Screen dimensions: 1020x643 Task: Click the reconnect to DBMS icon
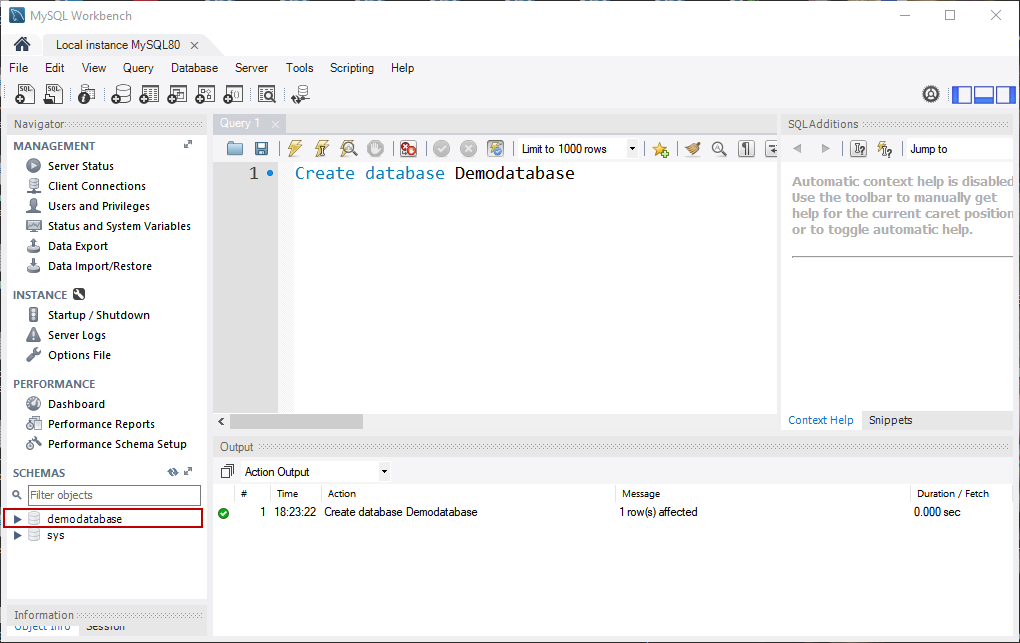pyautogui.click(x=300, y=94)
